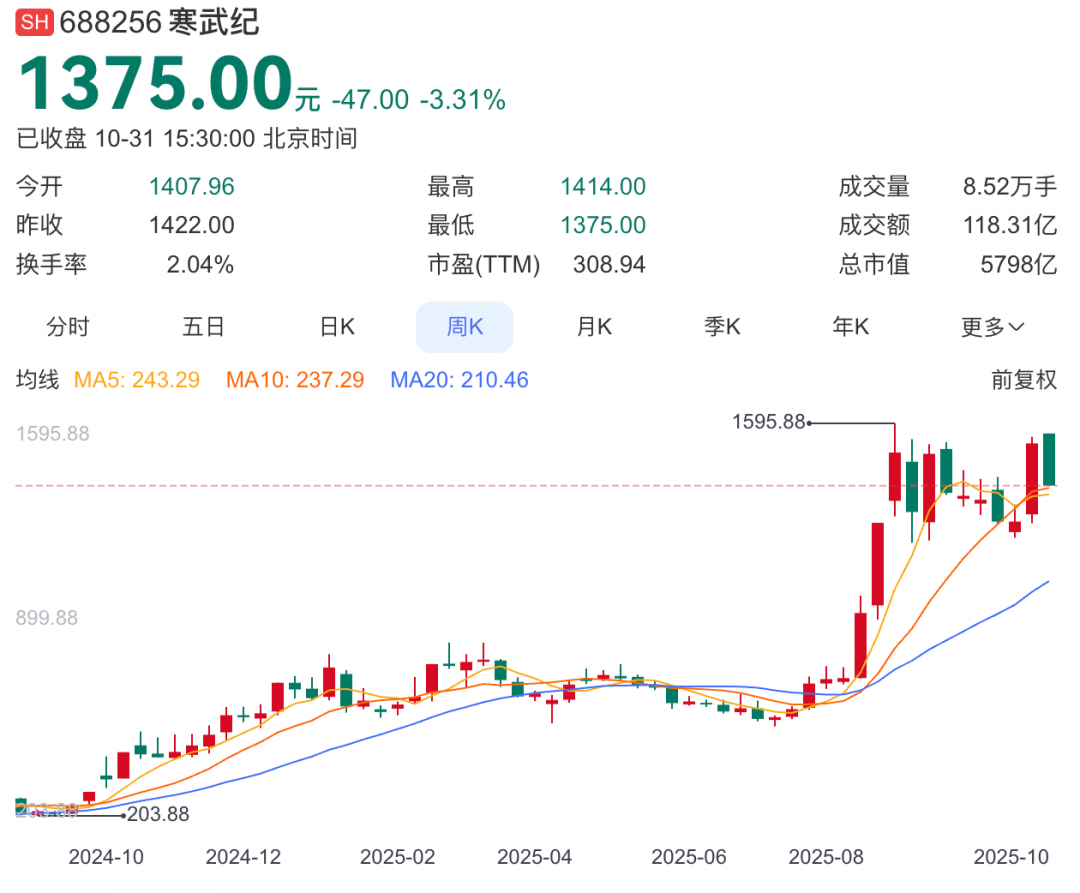Switch to the 五日 chart tab

pyautogui.click(x=203, y=326)
